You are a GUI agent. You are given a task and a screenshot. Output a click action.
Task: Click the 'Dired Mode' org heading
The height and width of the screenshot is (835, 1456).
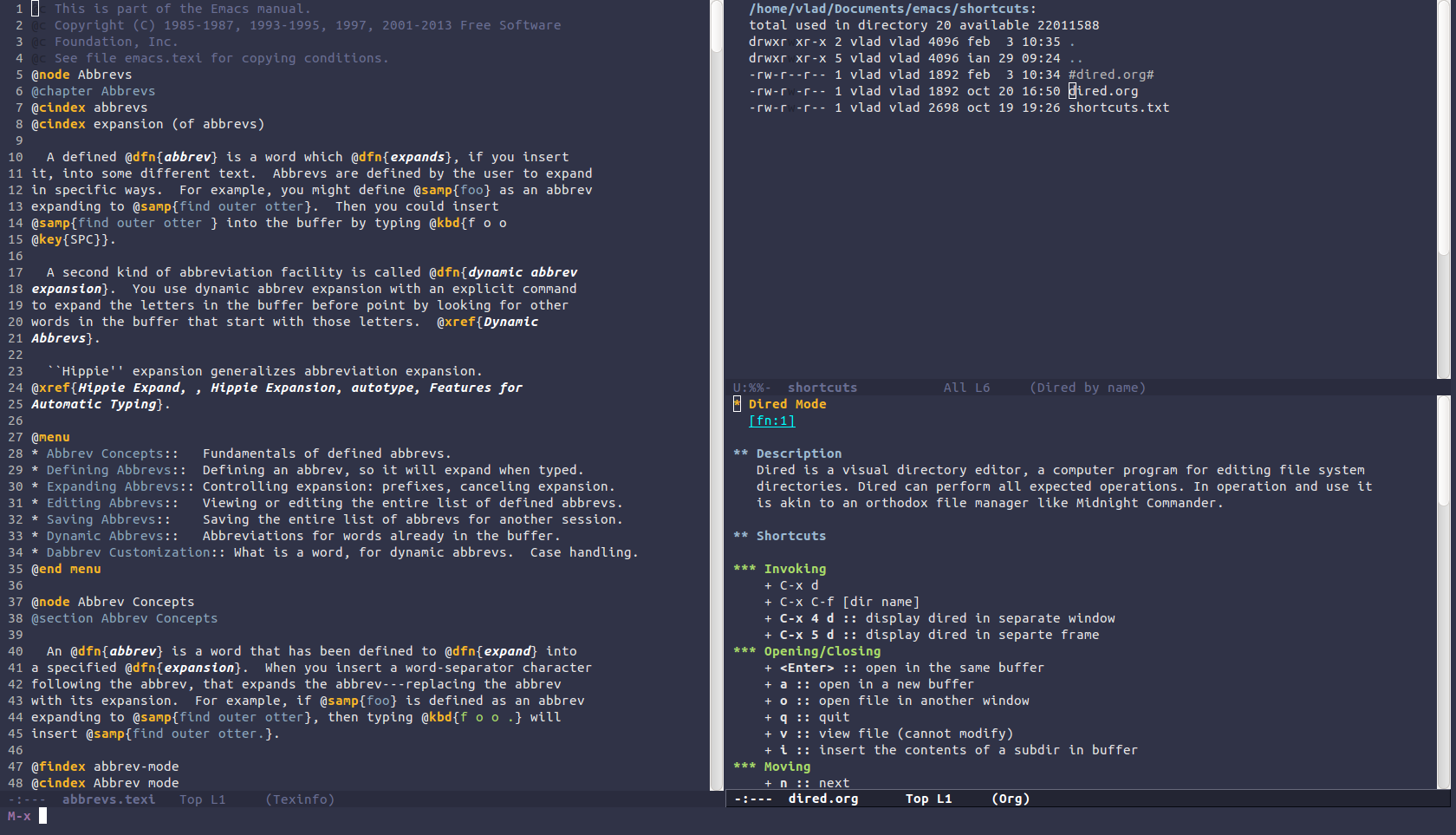(x=787, y=404)
